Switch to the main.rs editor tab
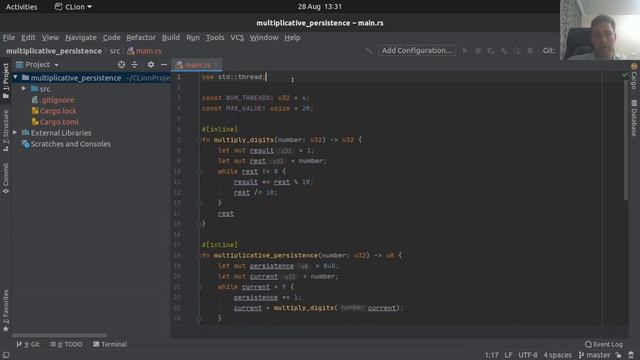Viewport: 640px width, 360px height. tap(197, 65)
